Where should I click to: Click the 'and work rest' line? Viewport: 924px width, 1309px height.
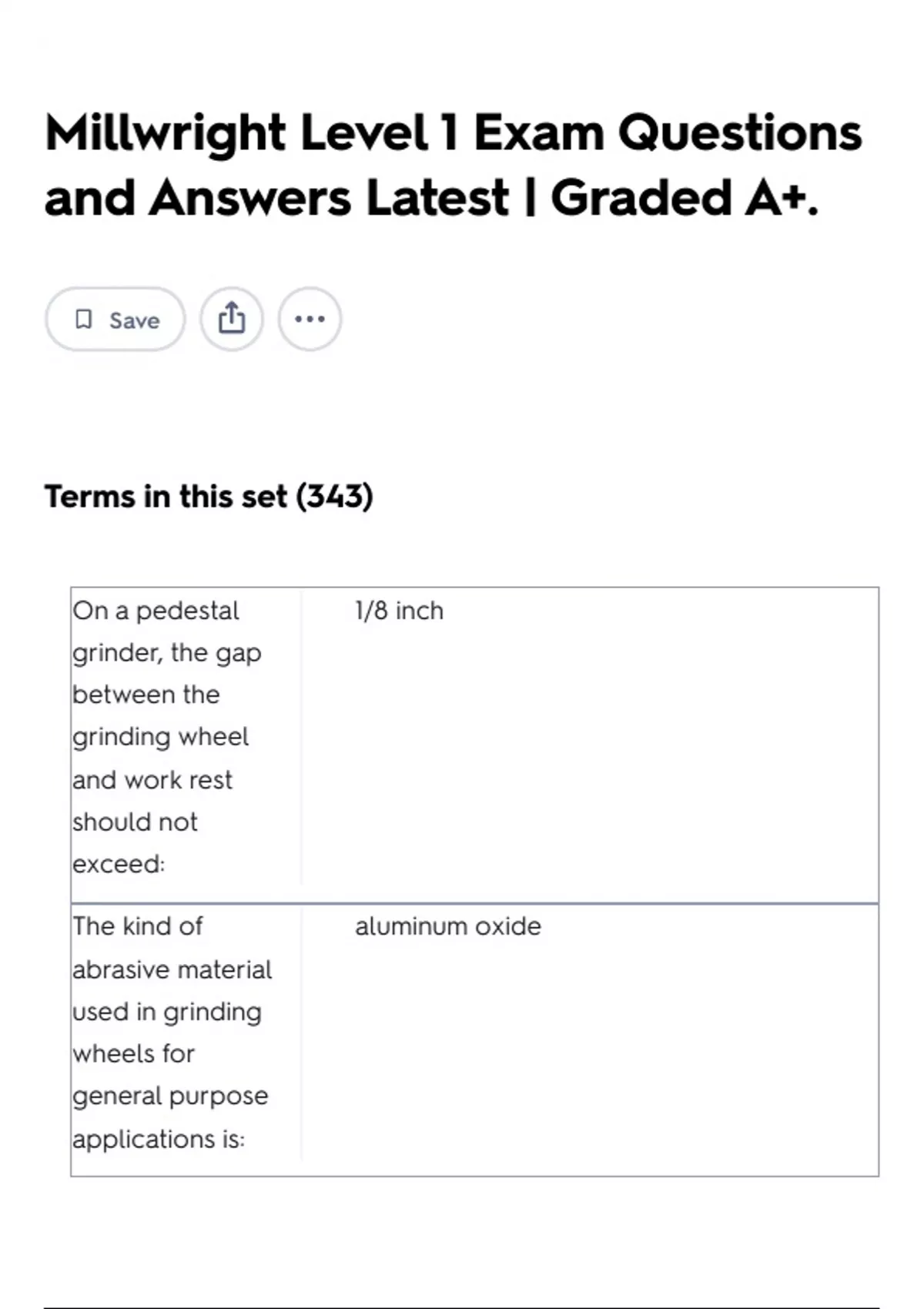coord(152,780)
